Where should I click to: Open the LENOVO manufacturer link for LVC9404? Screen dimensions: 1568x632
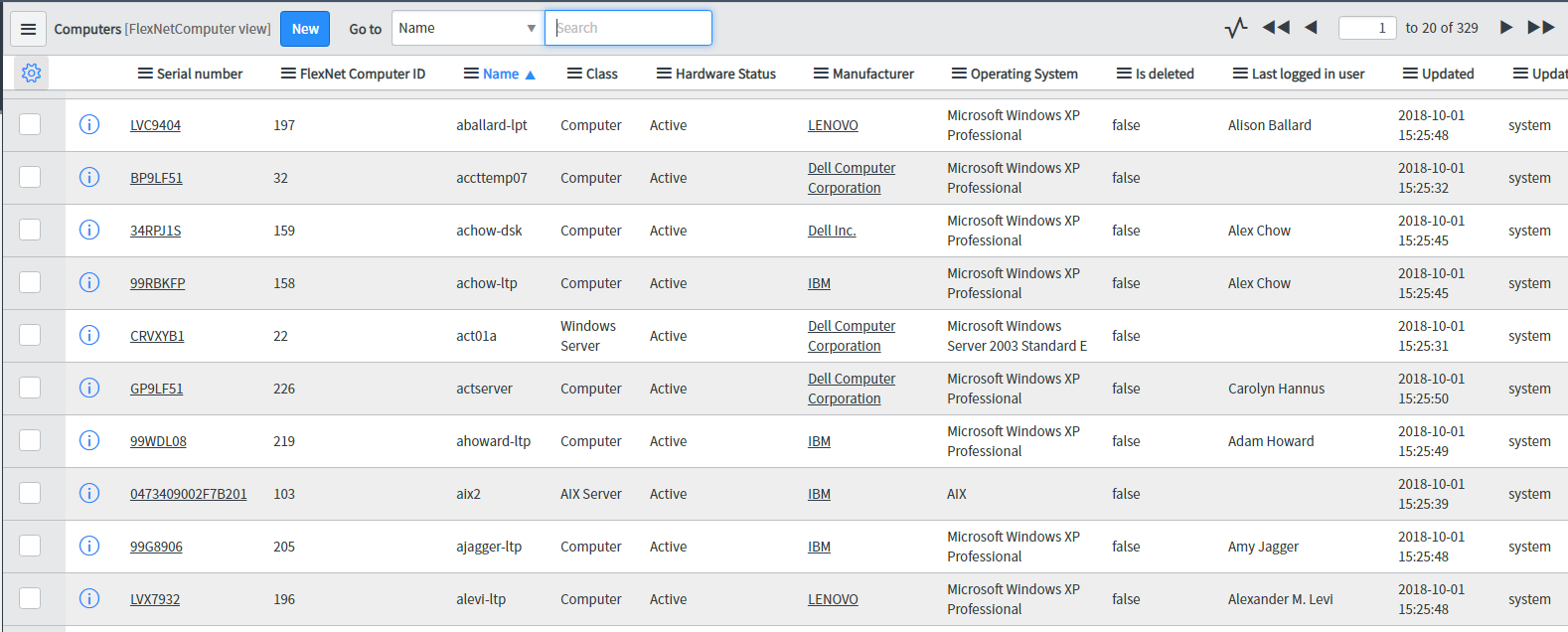point(833,125)
